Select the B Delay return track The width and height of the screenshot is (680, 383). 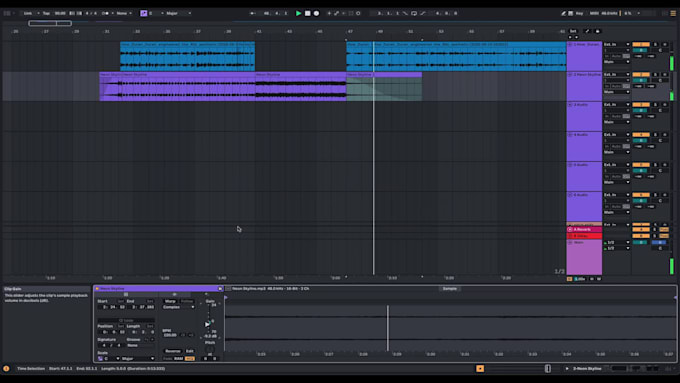tap(584, 236)
